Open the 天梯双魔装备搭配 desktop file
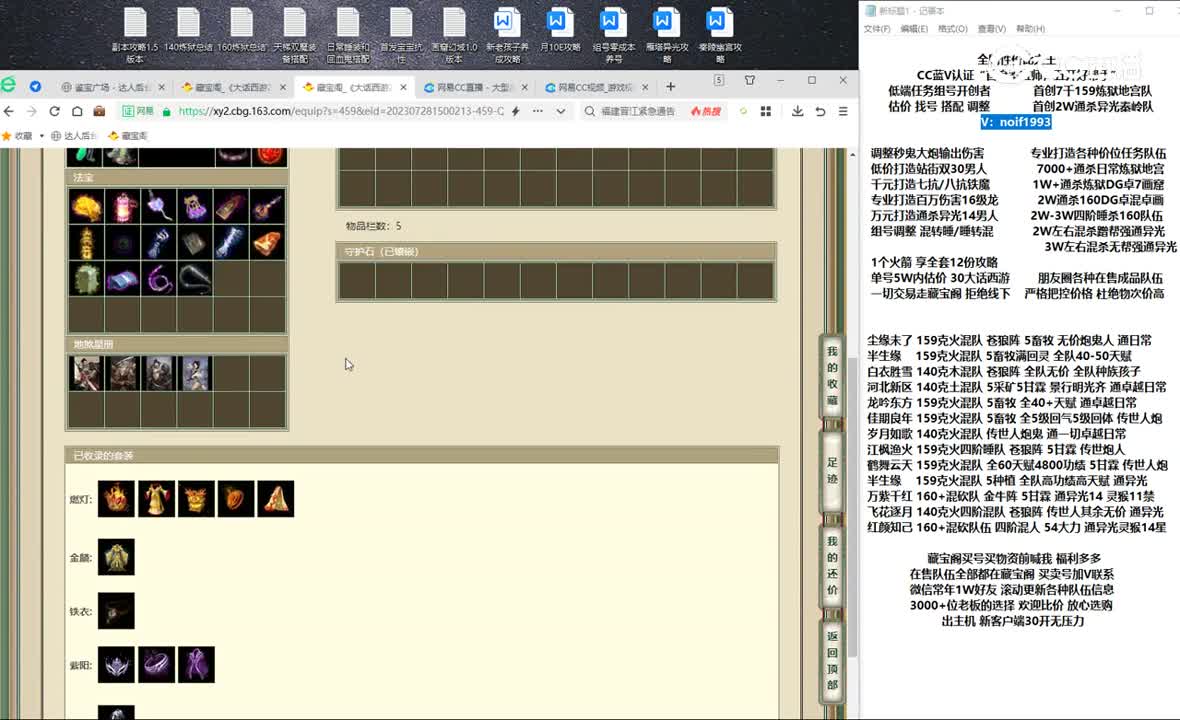This screenshot has width=1180, height=720. click(295, 35)
